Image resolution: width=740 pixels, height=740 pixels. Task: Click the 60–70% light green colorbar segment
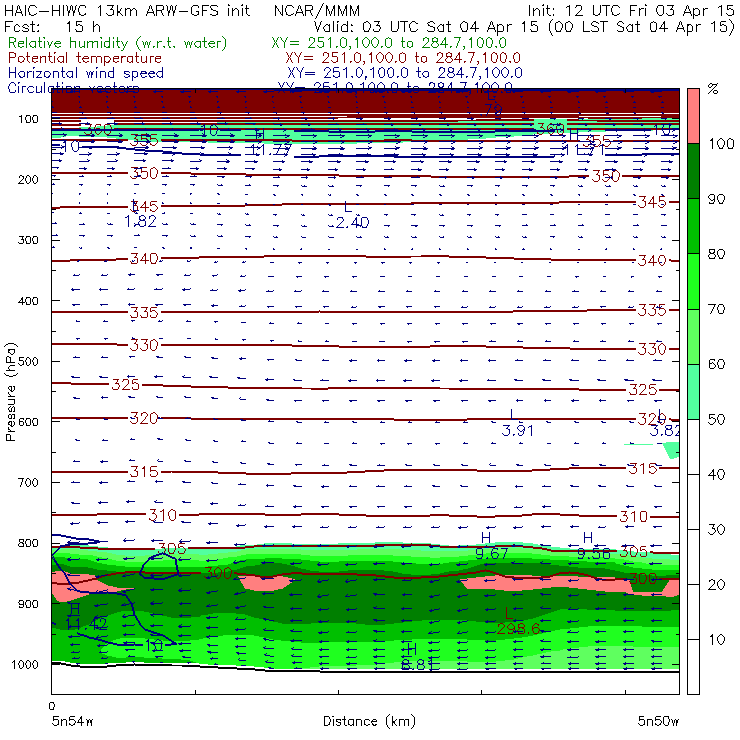point(693,336)
